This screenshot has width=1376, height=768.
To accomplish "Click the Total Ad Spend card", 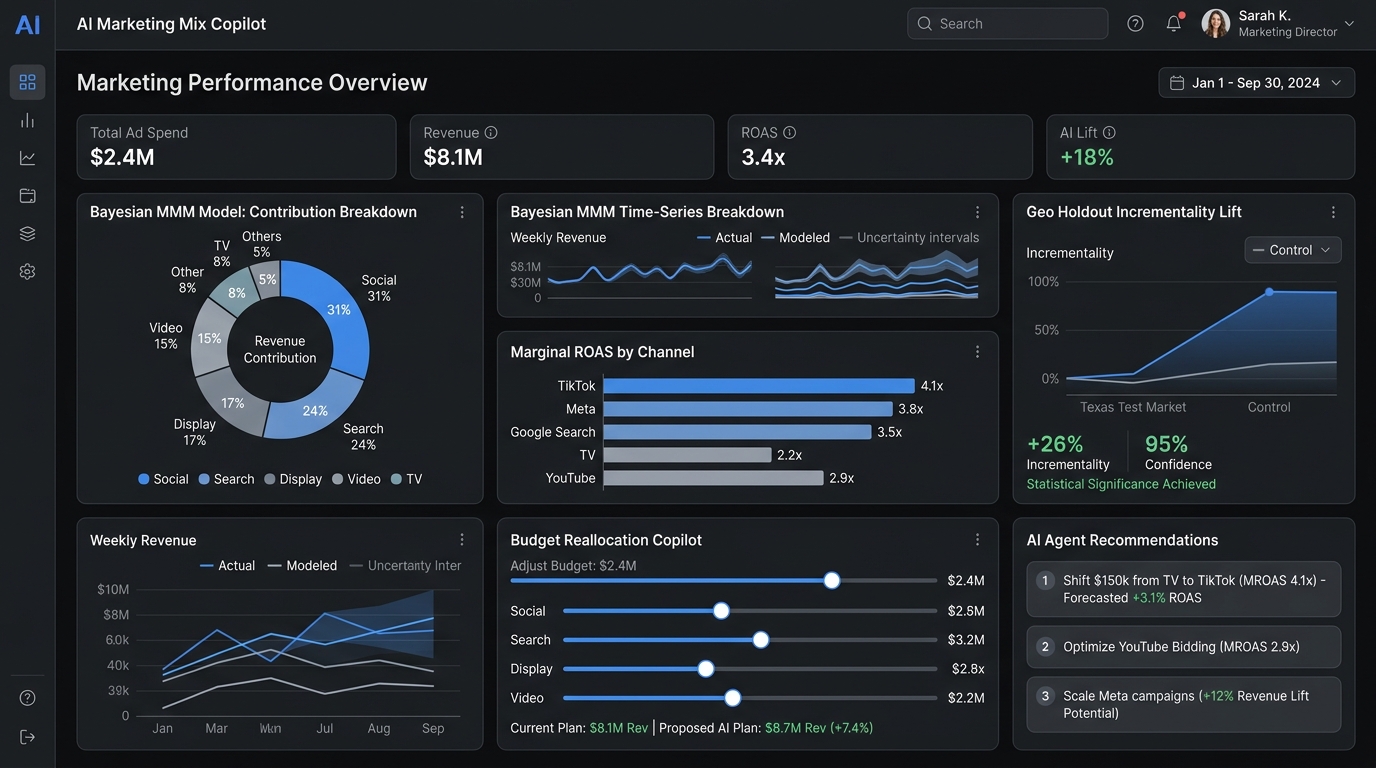I will (x=236, y=147).
